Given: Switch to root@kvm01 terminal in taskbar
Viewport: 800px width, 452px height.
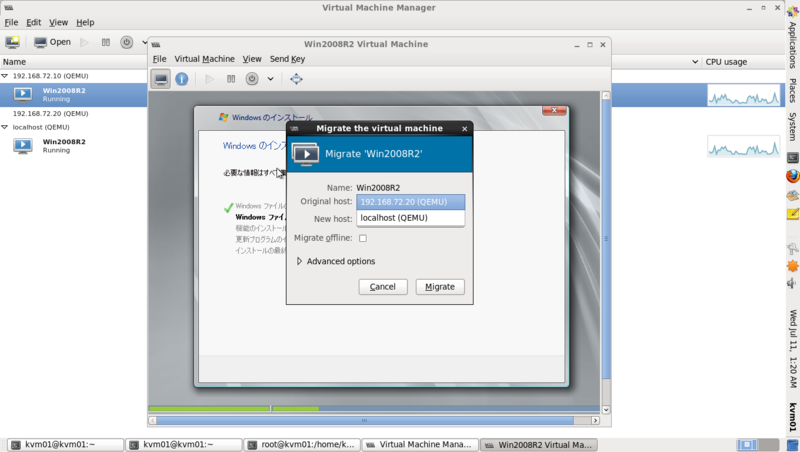Looking at the screenshot, I should click(302, 445).
